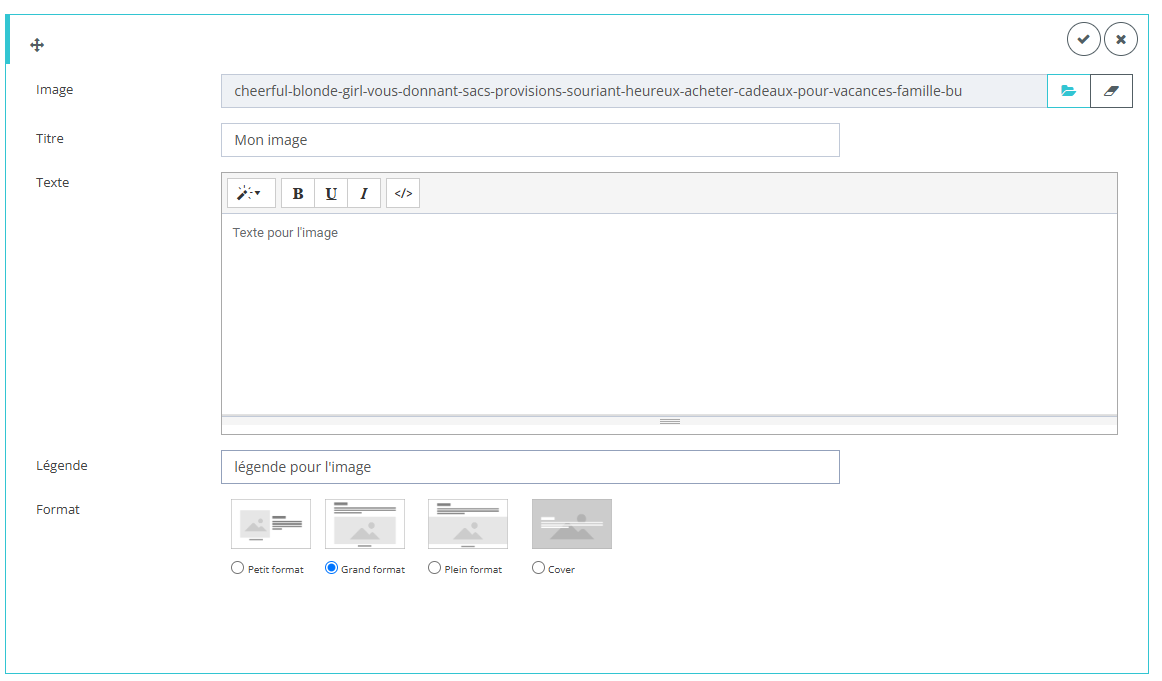1162x681 pixels.
Task: Click into the Légende input field
Action: [530, 467]
